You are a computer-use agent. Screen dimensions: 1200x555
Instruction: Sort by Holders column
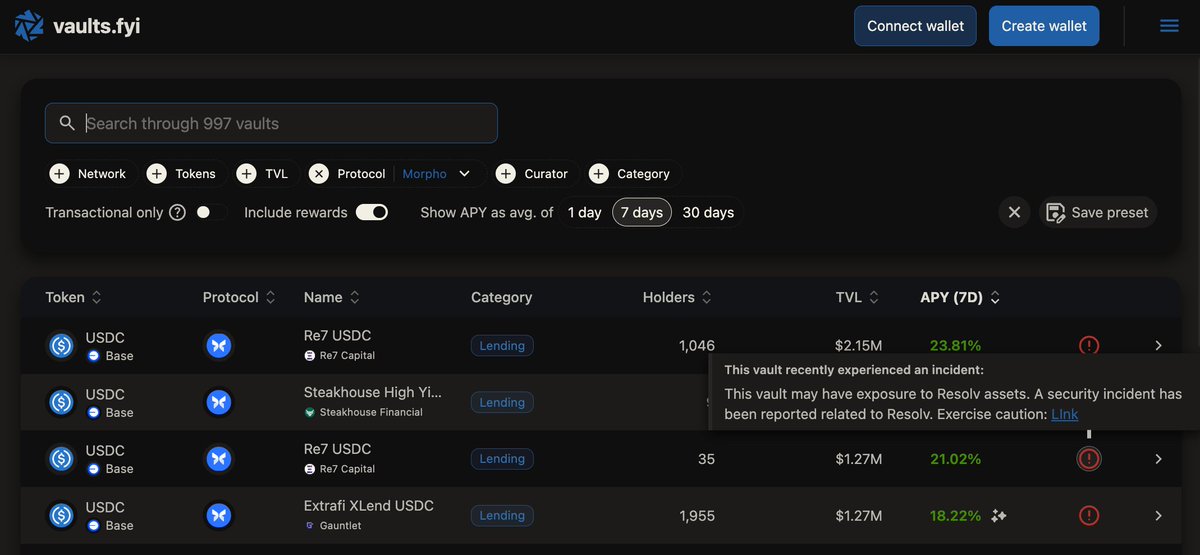[706, 297]
